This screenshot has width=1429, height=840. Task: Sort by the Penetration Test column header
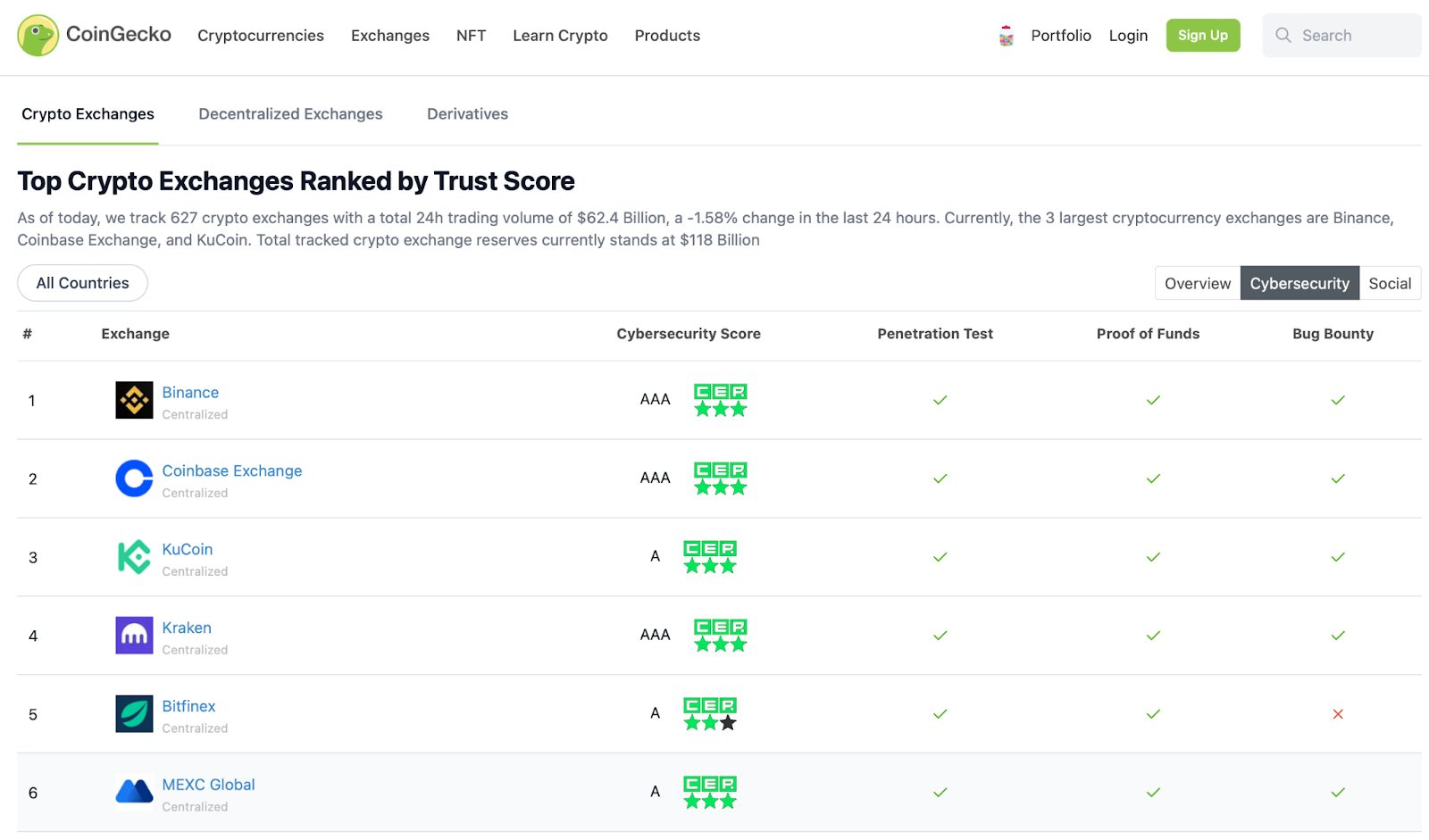pos(935,334)
